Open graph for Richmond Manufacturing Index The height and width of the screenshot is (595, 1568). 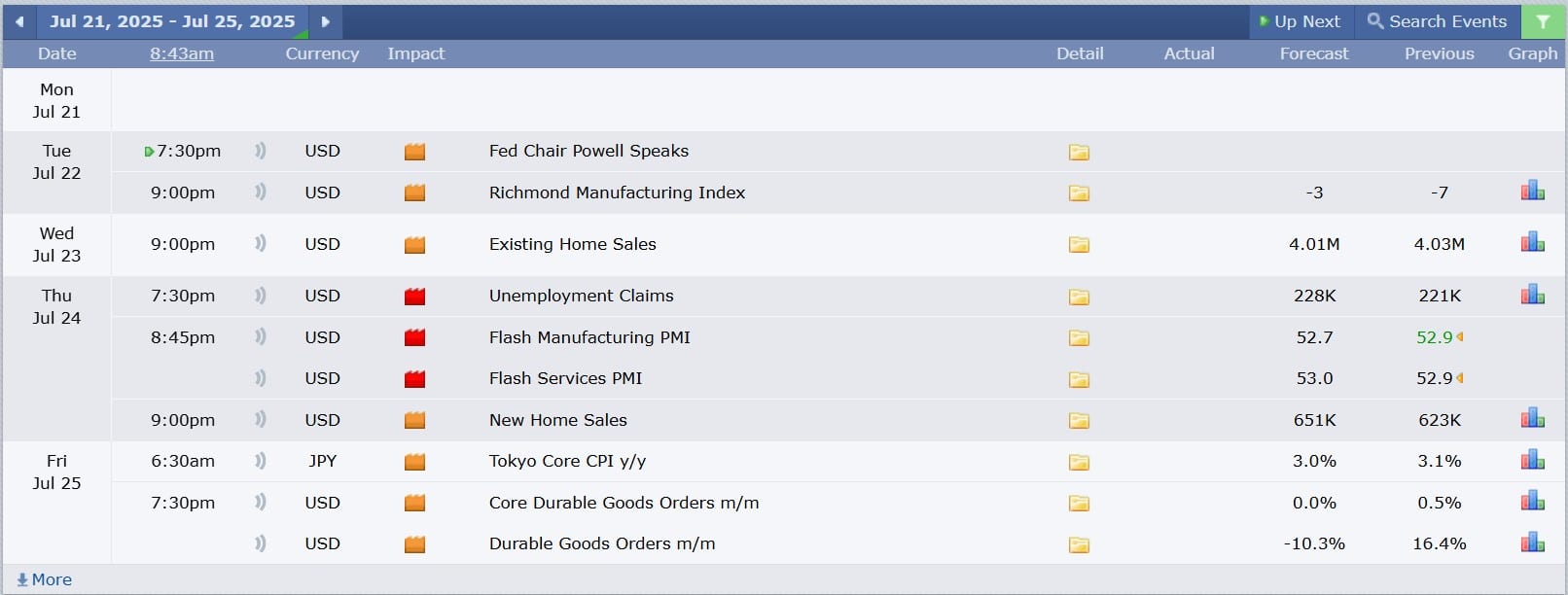click(1532, 192)
